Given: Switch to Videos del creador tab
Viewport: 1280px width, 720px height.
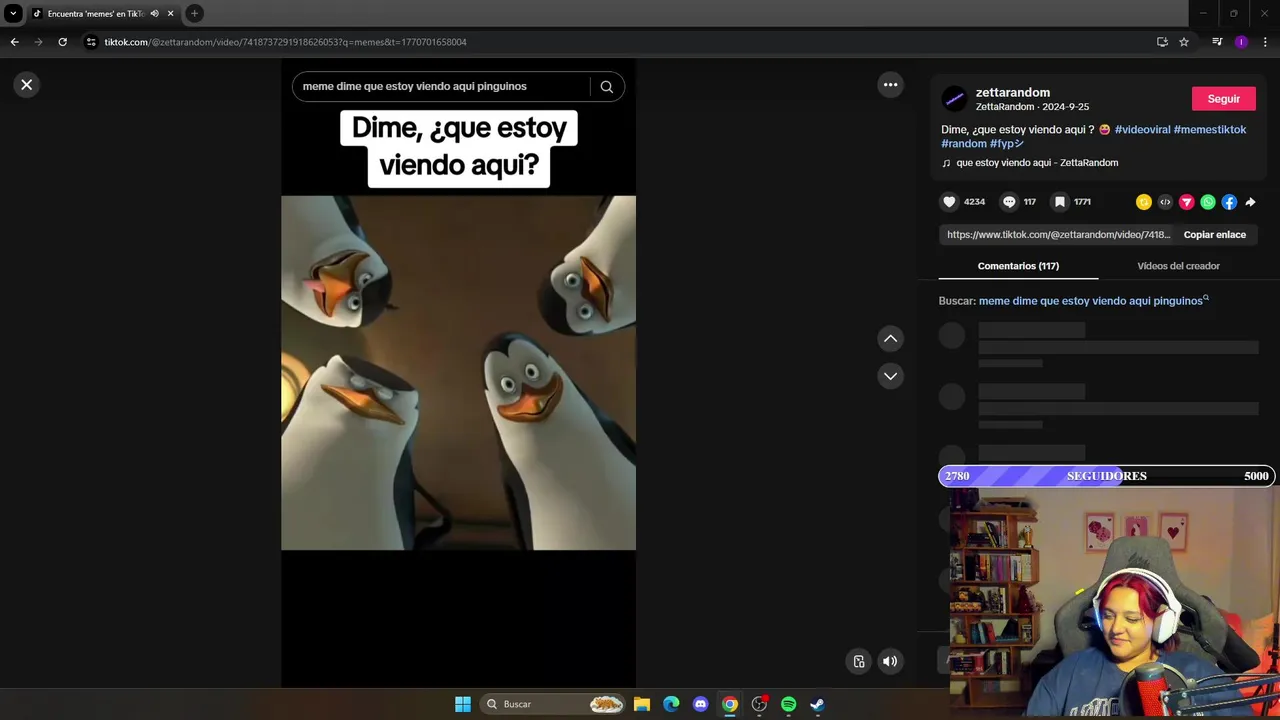Looking at the screenshot, I should pyautogui.click(x=1178, y=266).
